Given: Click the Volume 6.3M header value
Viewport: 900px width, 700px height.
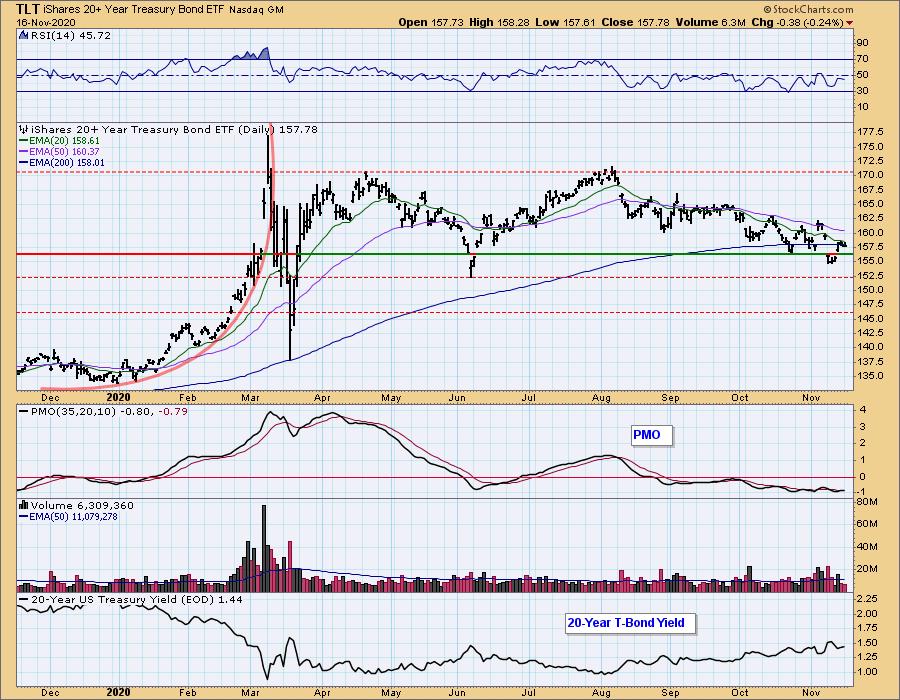Looking at the screenshot, I should 710,22.
